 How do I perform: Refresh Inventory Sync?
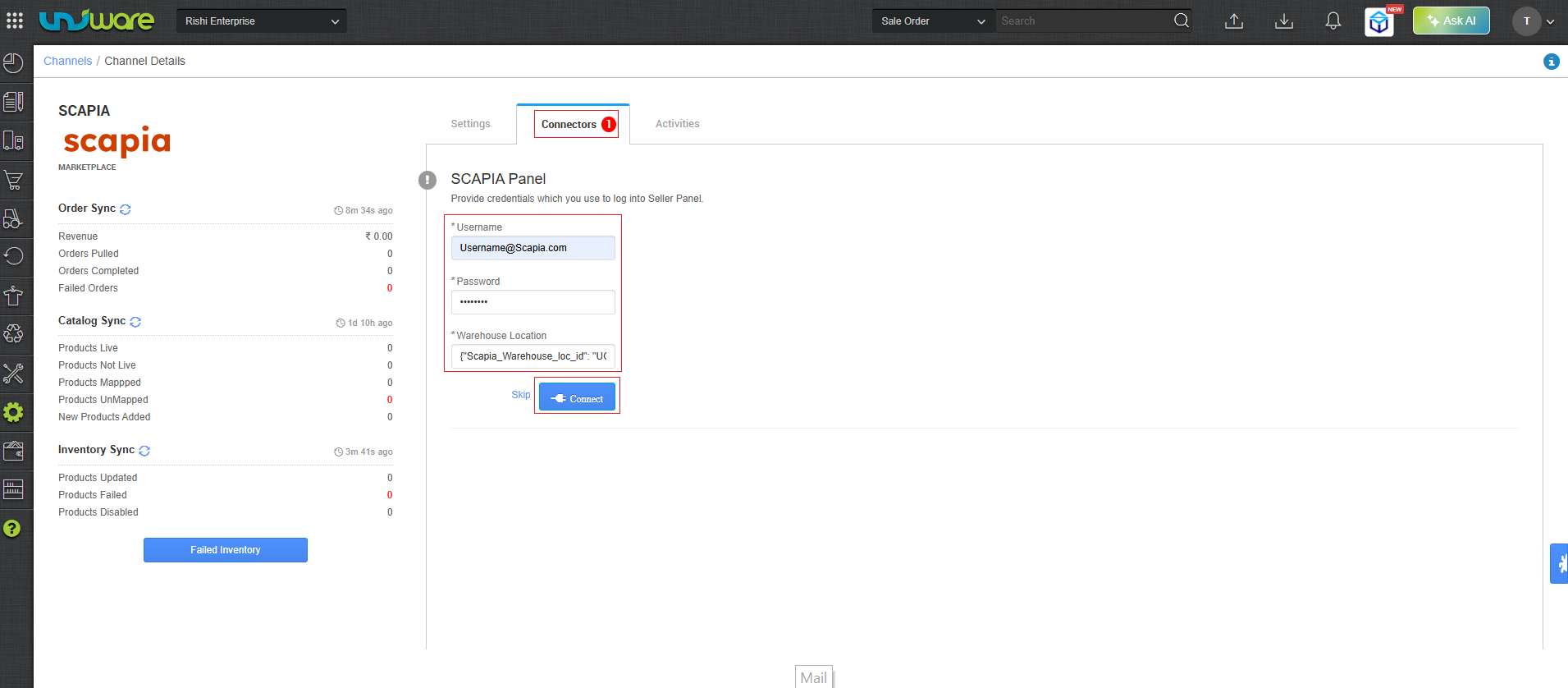click(144, 451)
